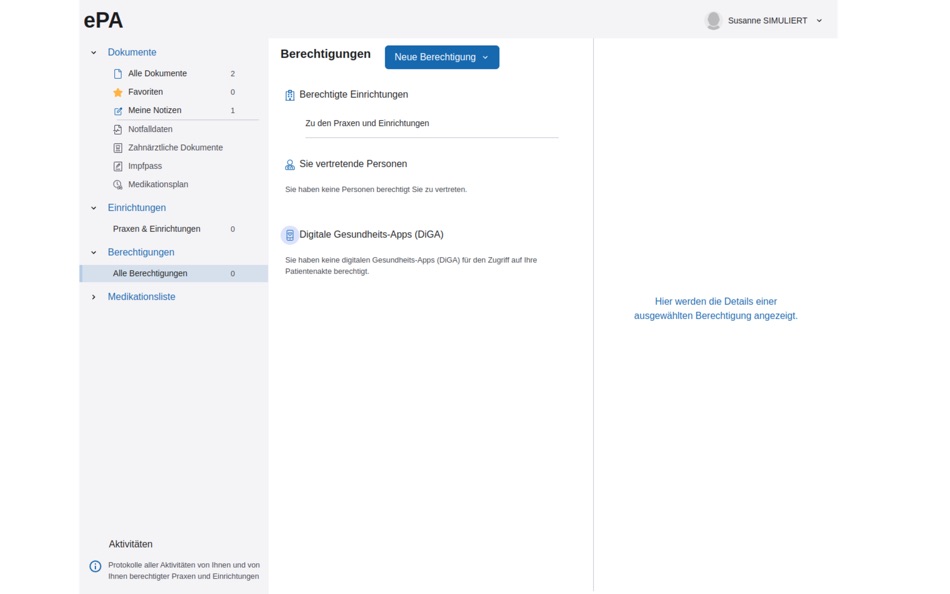Image resolution: width=950 pixels, height=594 pixels.
Task: Click the Sie vertretende Personen person icon
Action: [x=289, y=163]
